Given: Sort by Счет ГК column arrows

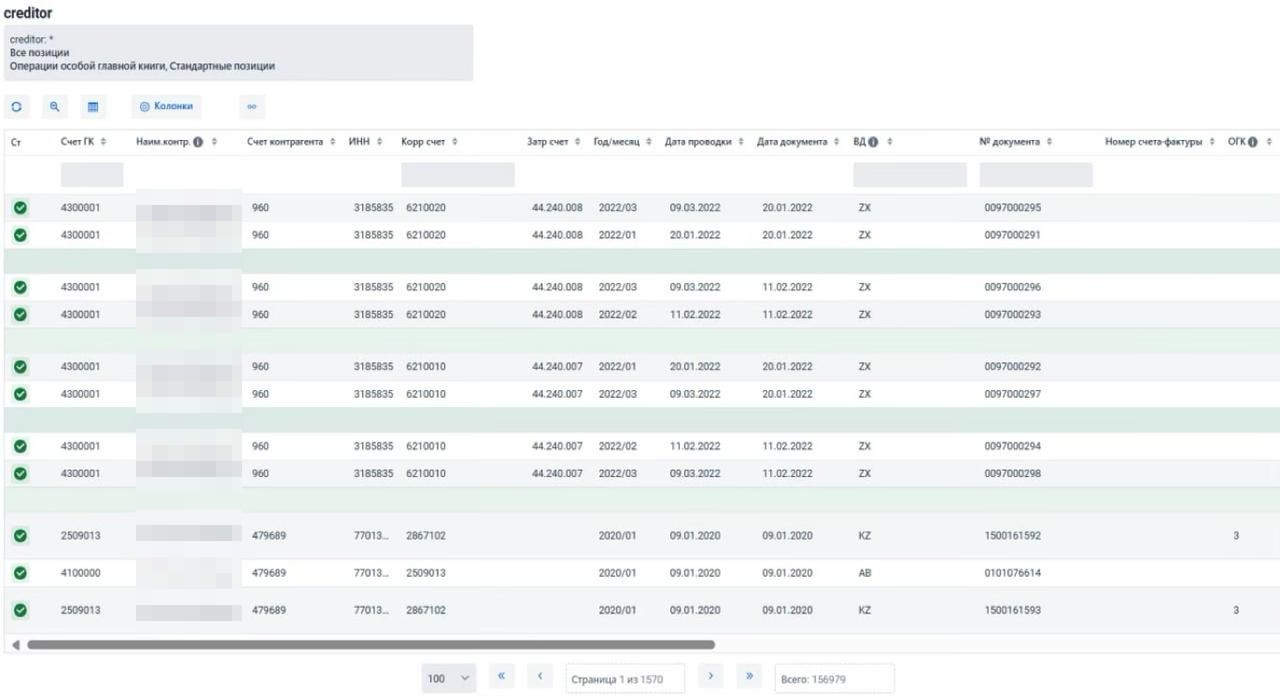Looking at the screenshot, I should tap(103, 142).
